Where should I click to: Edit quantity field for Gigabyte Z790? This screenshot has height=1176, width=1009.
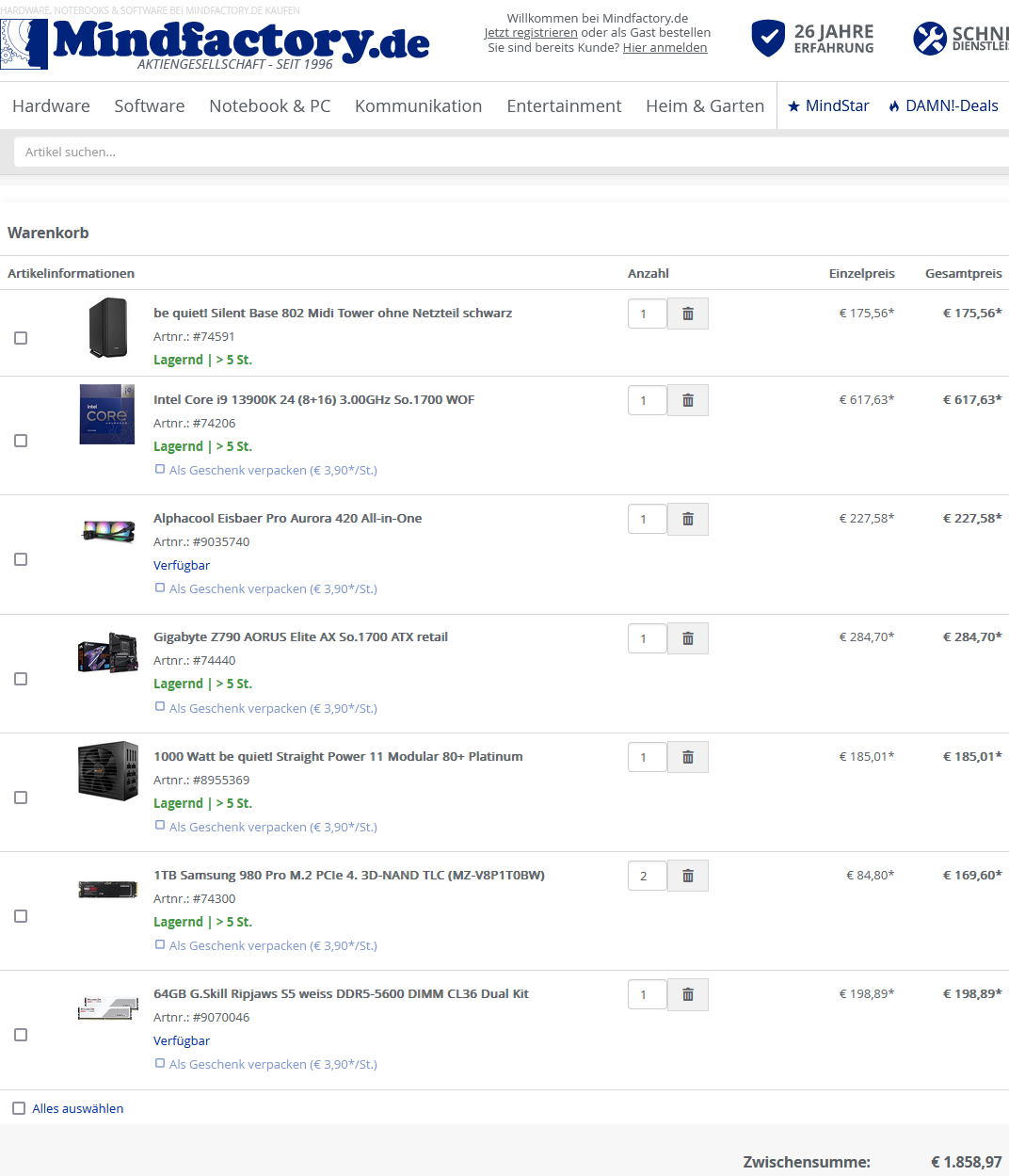[x=648, y=638]
